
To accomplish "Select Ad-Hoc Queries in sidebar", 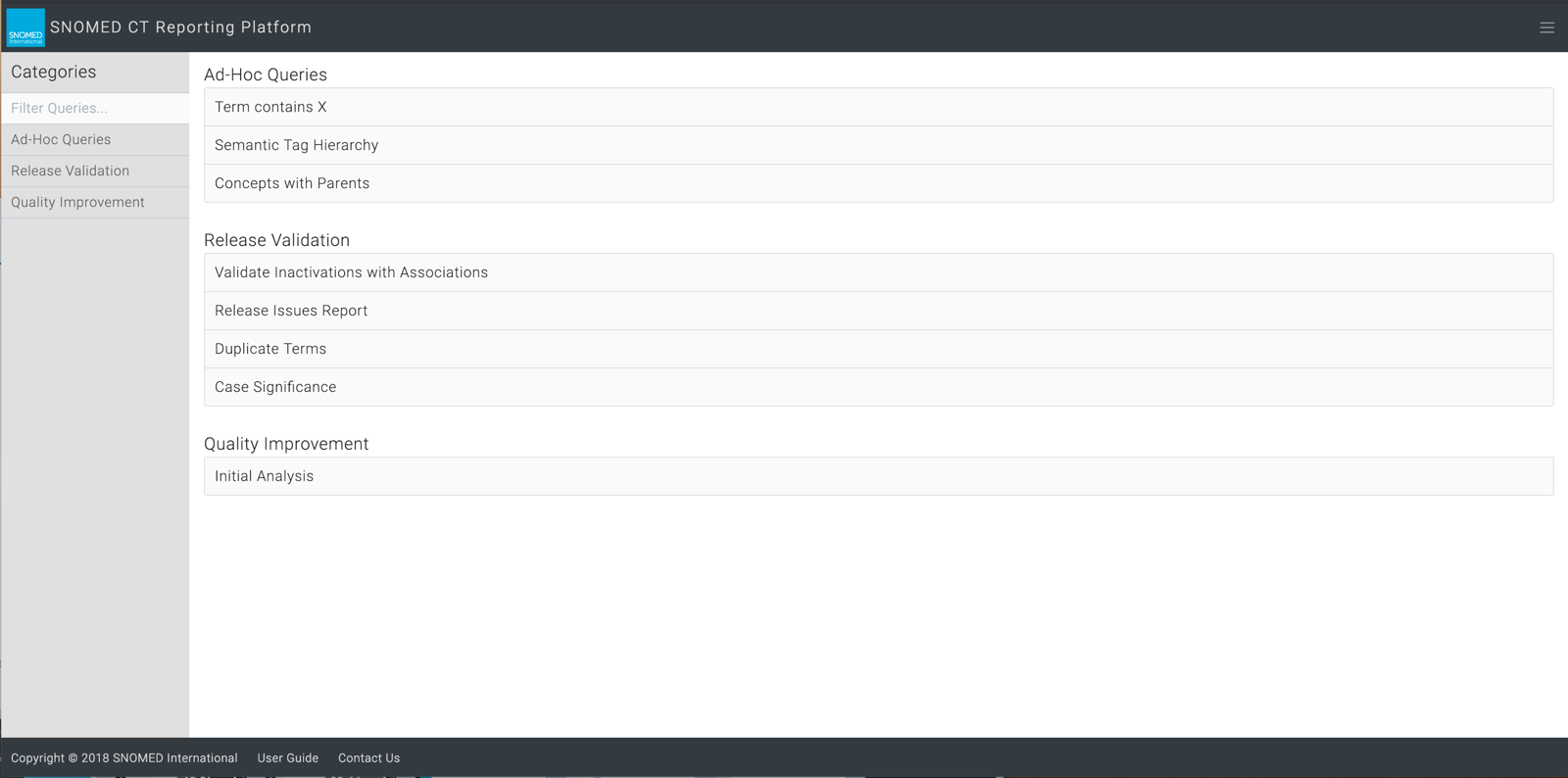I will coord(61,139).
